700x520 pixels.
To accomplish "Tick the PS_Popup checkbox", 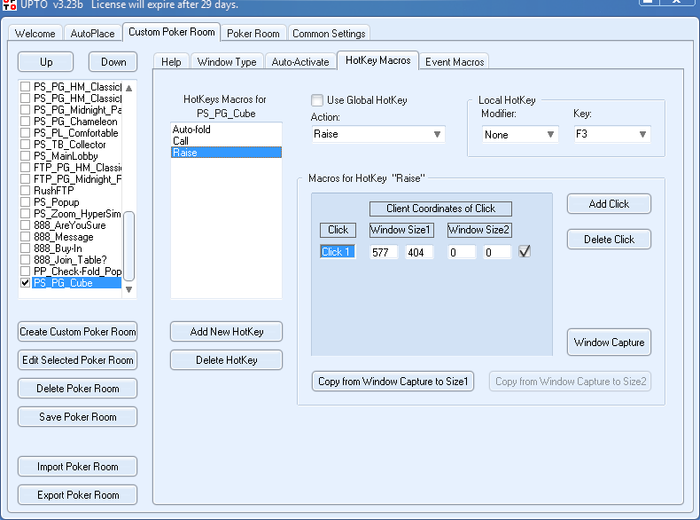I will pos(25,202).
